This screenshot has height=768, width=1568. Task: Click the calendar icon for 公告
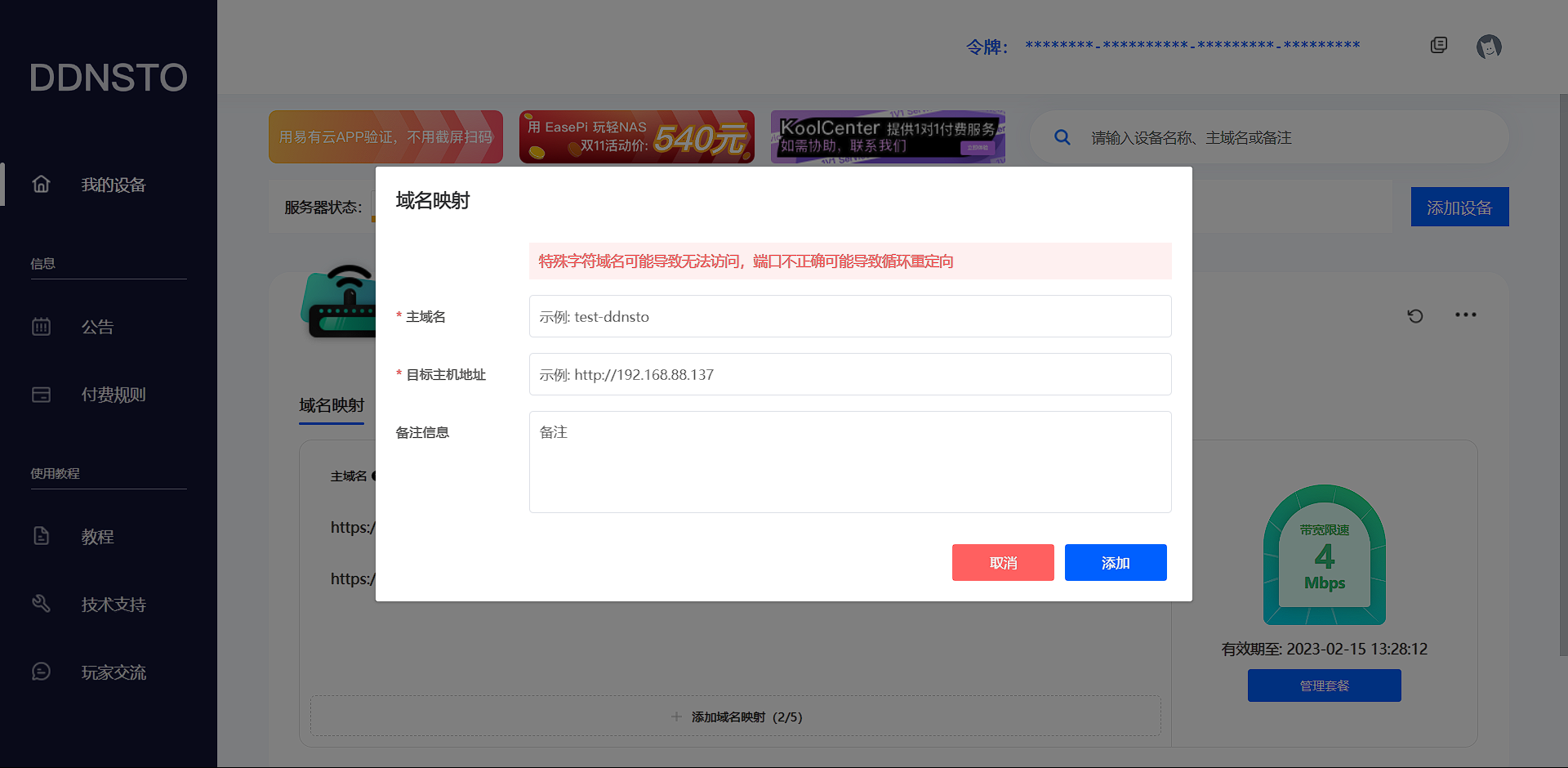[41, 327]
